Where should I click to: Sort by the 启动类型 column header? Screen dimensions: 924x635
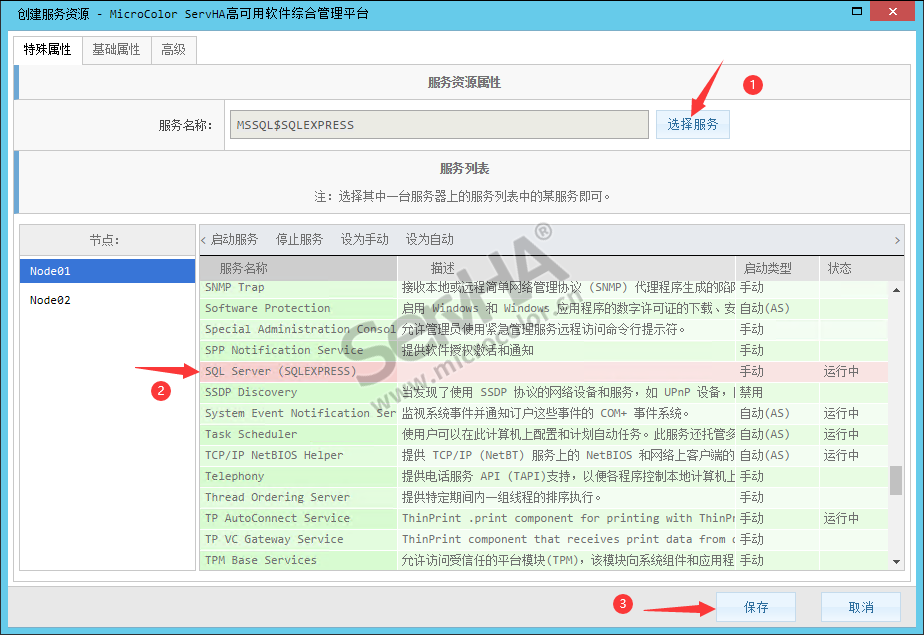765,268
